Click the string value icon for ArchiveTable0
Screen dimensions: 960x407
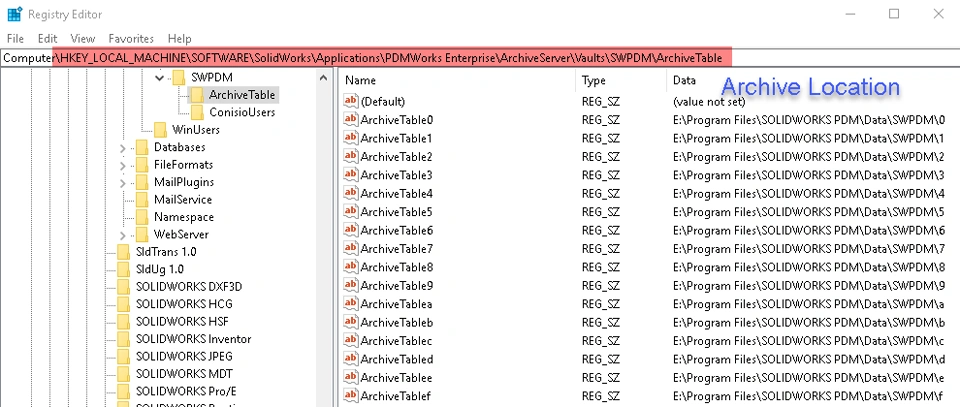[x=350, y=120]
